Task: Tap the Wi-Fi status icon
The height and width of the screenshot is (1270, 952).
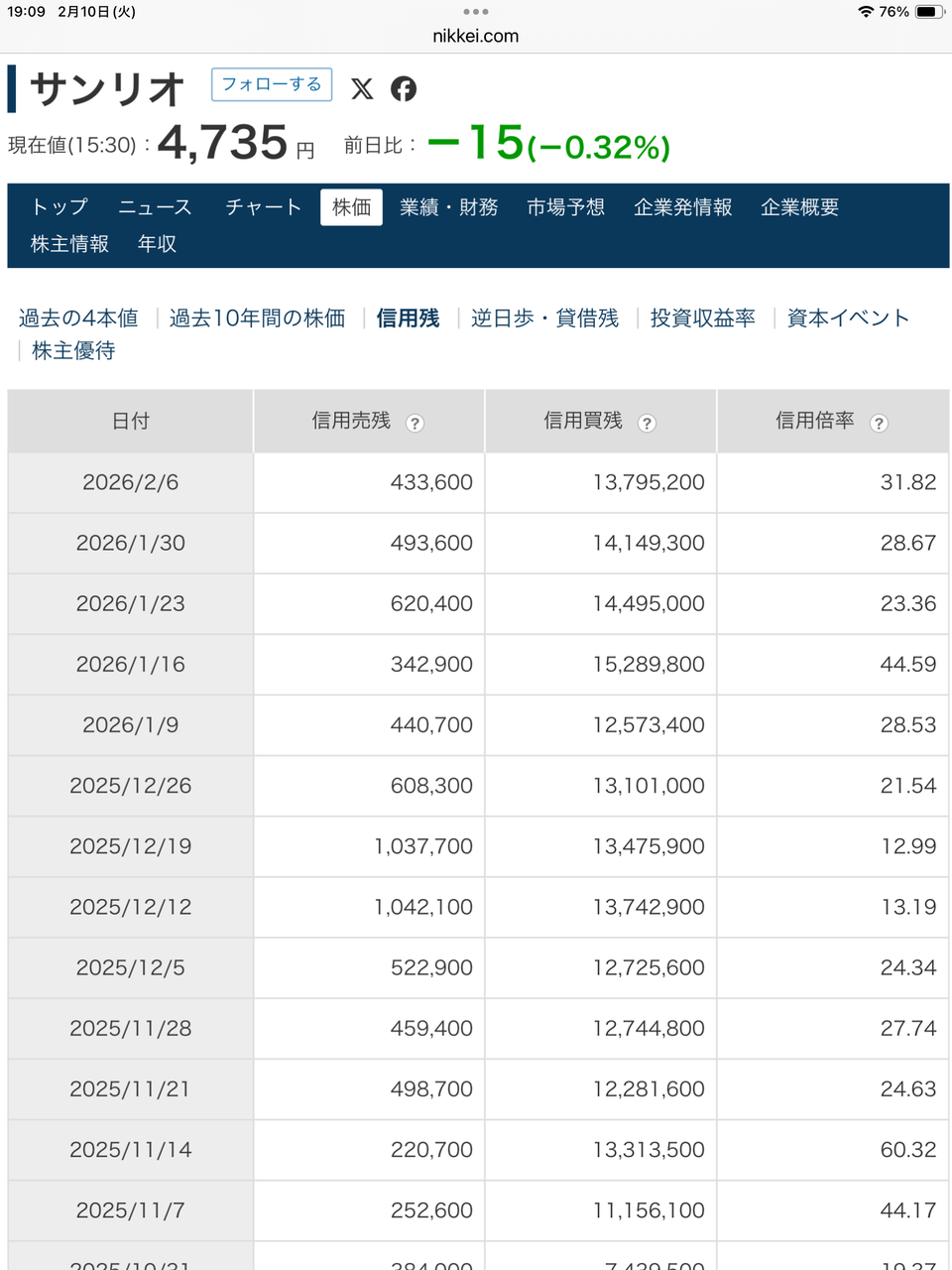Action: pyautogui.click(x=866, y=12)
